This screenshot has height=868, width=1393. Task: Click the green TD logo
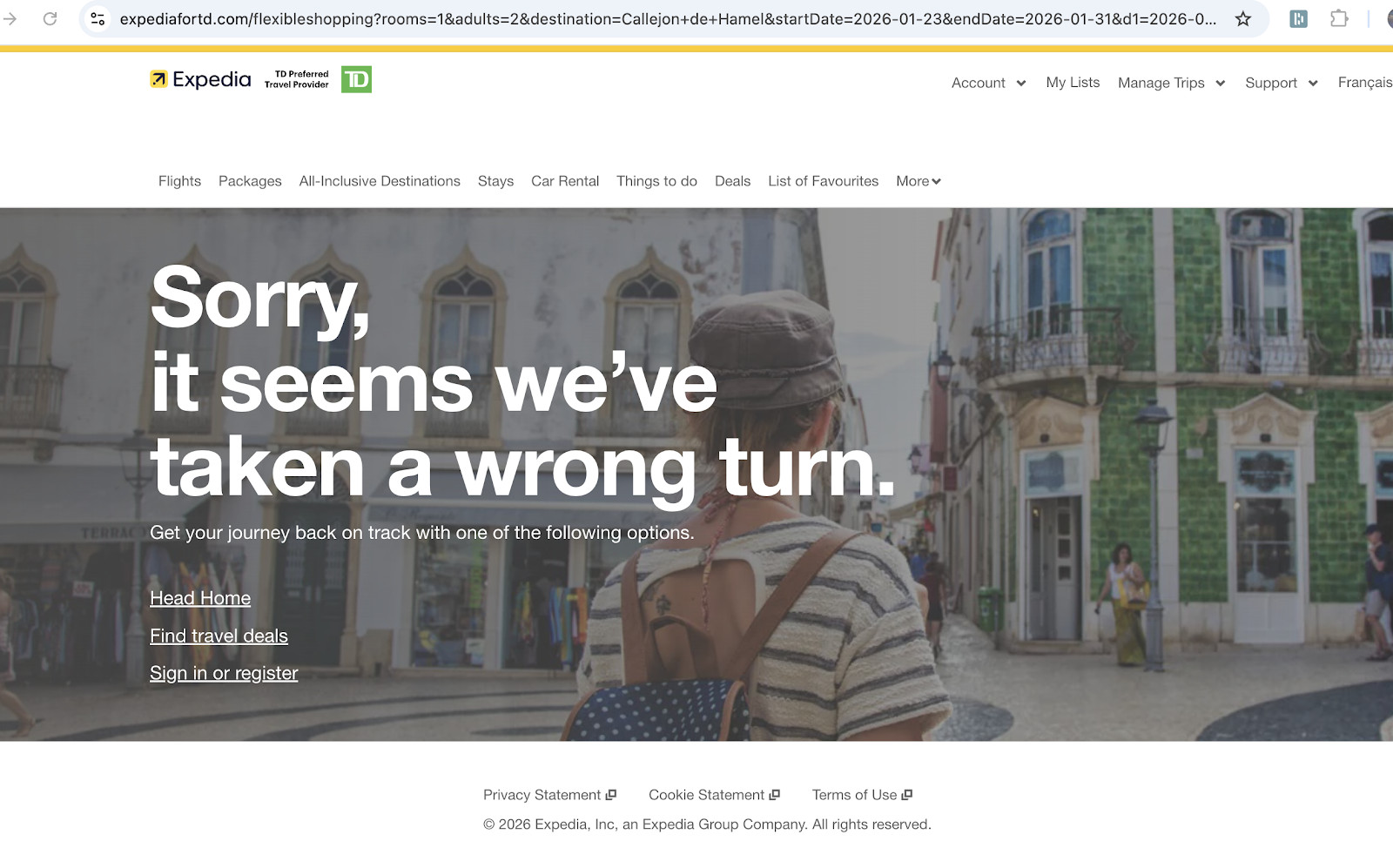point(356,79)
